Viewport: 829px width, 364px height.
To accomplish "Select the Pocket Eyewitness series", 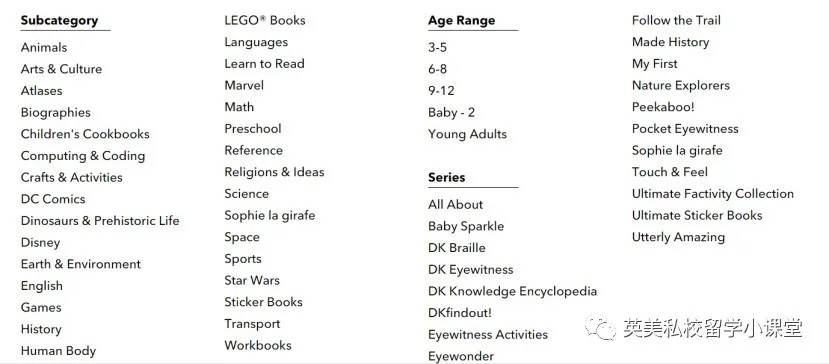I will click(x=685, y=129).
